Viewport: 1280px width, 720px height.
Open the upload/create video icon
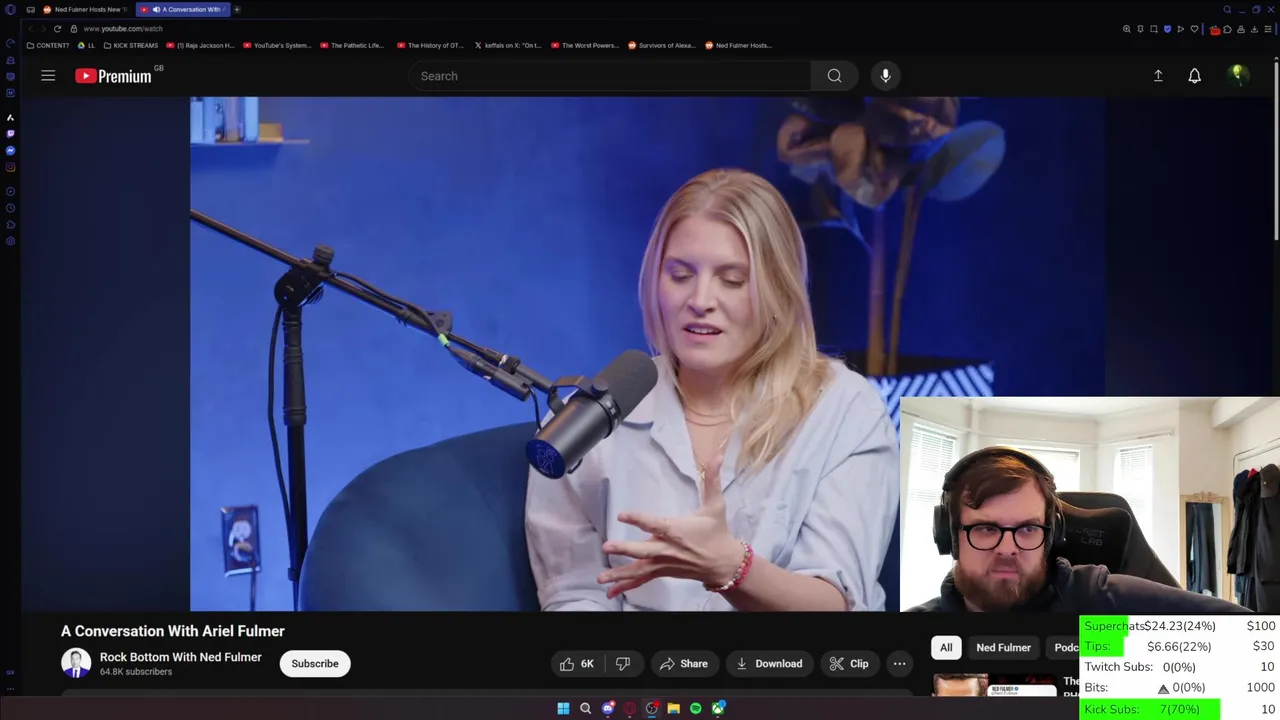click(x=1158, y=76)
